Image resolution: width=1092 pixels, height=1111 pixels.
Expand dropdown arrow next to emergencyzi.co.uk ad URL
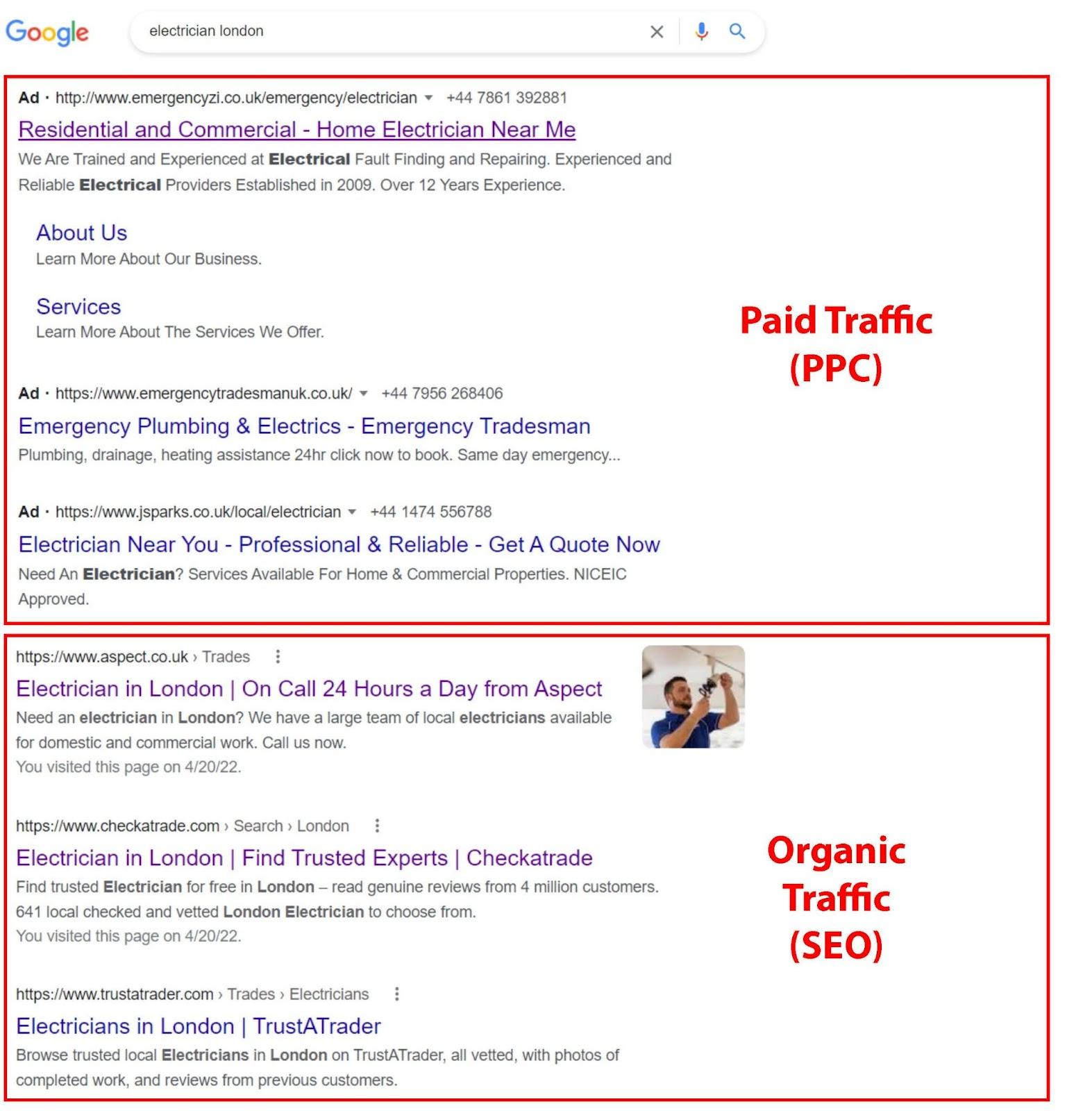(428, 98)
